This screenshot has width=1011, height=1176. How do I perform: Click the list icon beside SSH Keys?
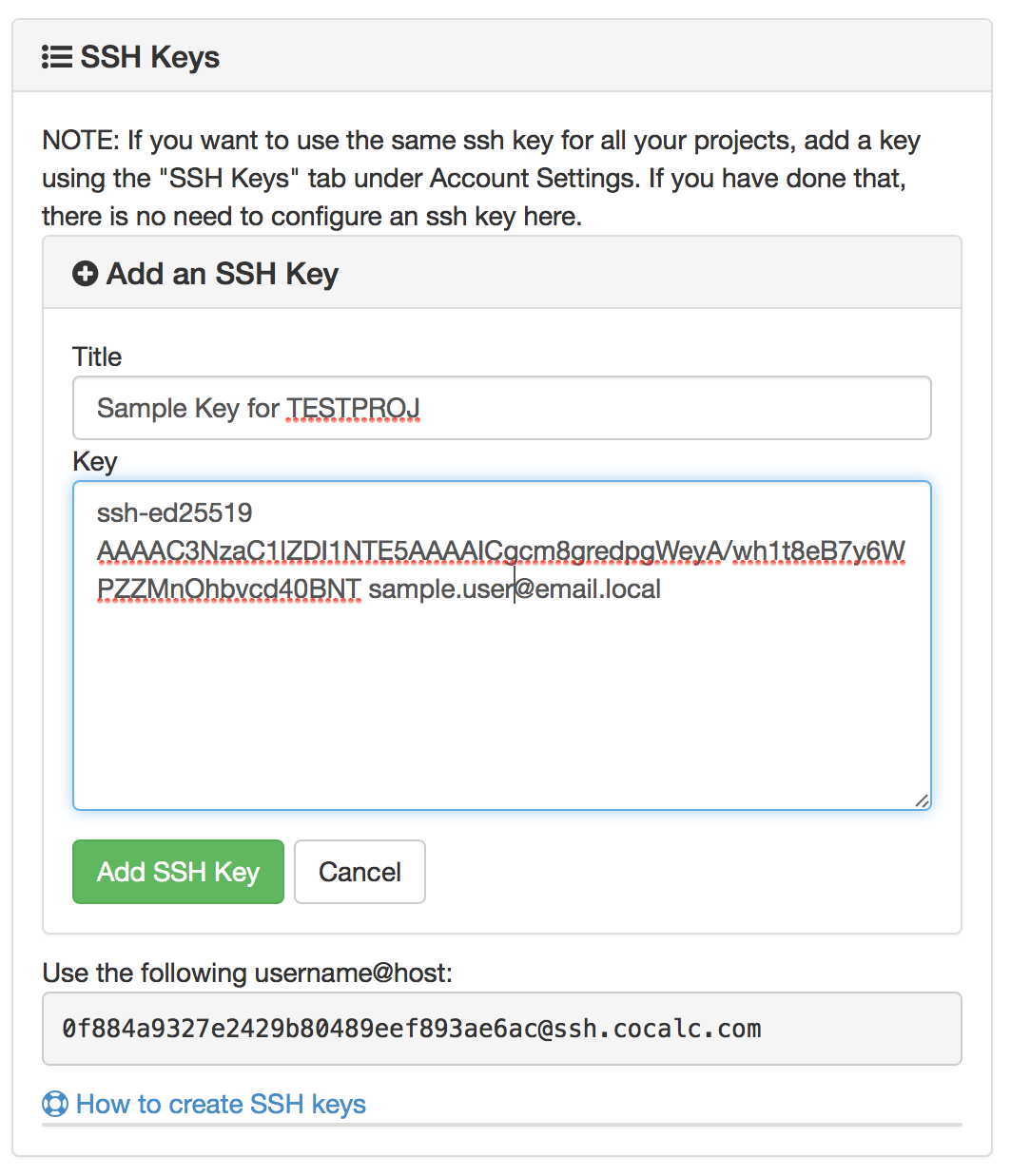tap(57, 57)
